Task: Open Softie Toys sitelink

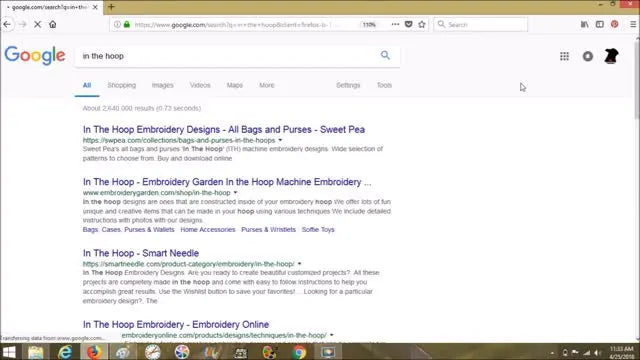Action: click(318, 229)
